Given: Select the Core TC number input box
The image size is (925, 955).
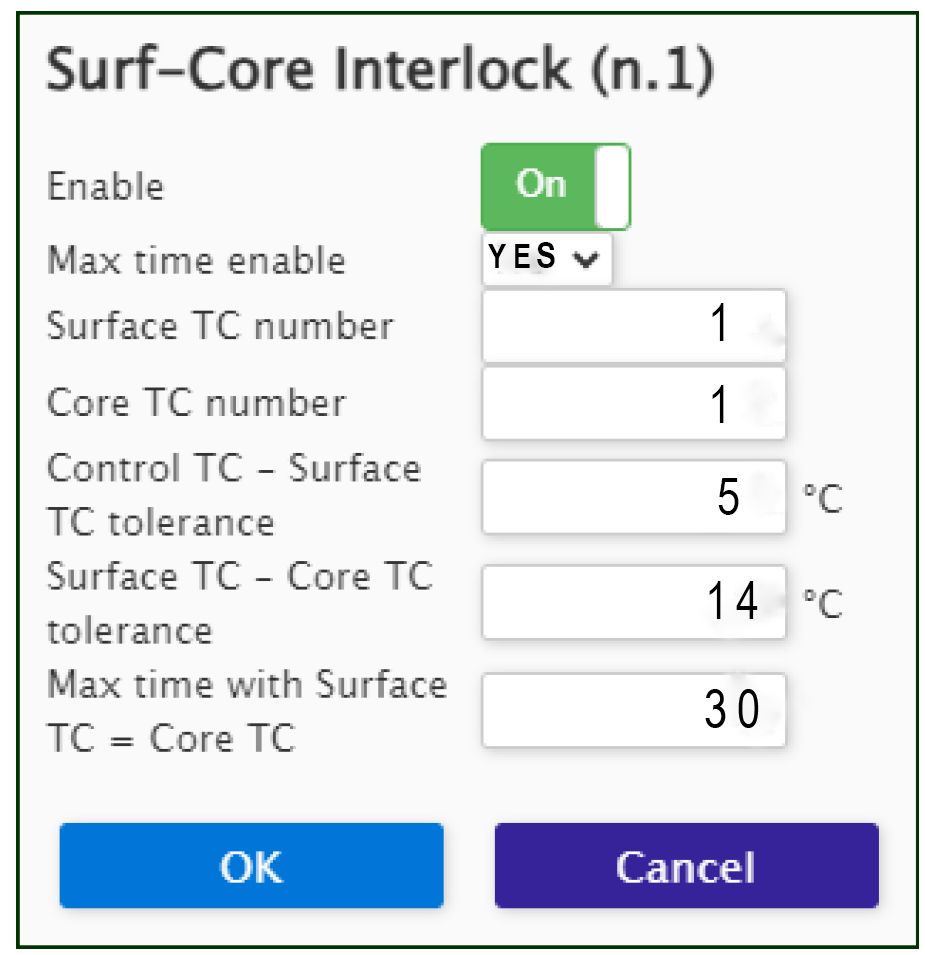Looking at the screenshot, I should point(634,403).
